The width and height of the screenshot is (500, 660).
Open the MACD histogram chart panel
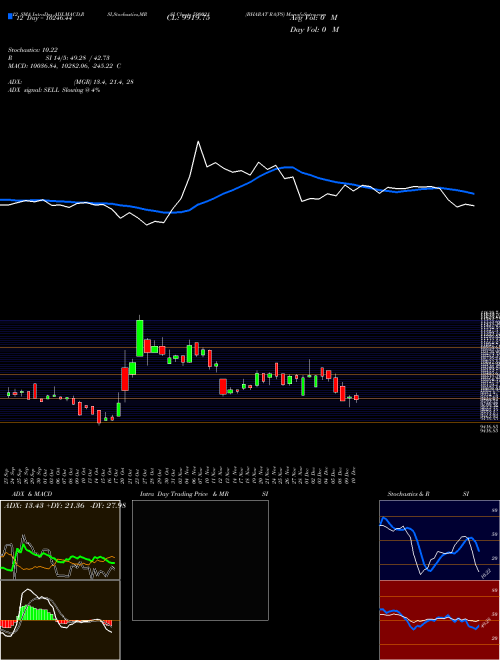pos(60,620)
